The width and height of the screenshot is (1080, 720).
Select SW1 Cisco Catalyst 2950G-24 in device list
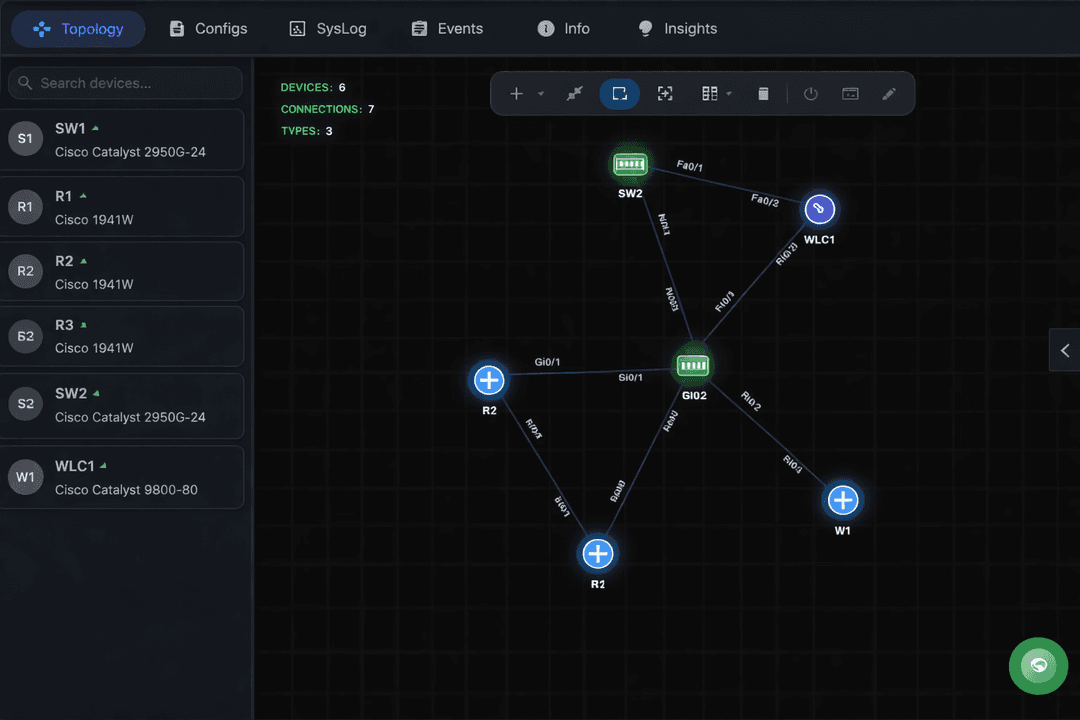[x=122, y=140]
